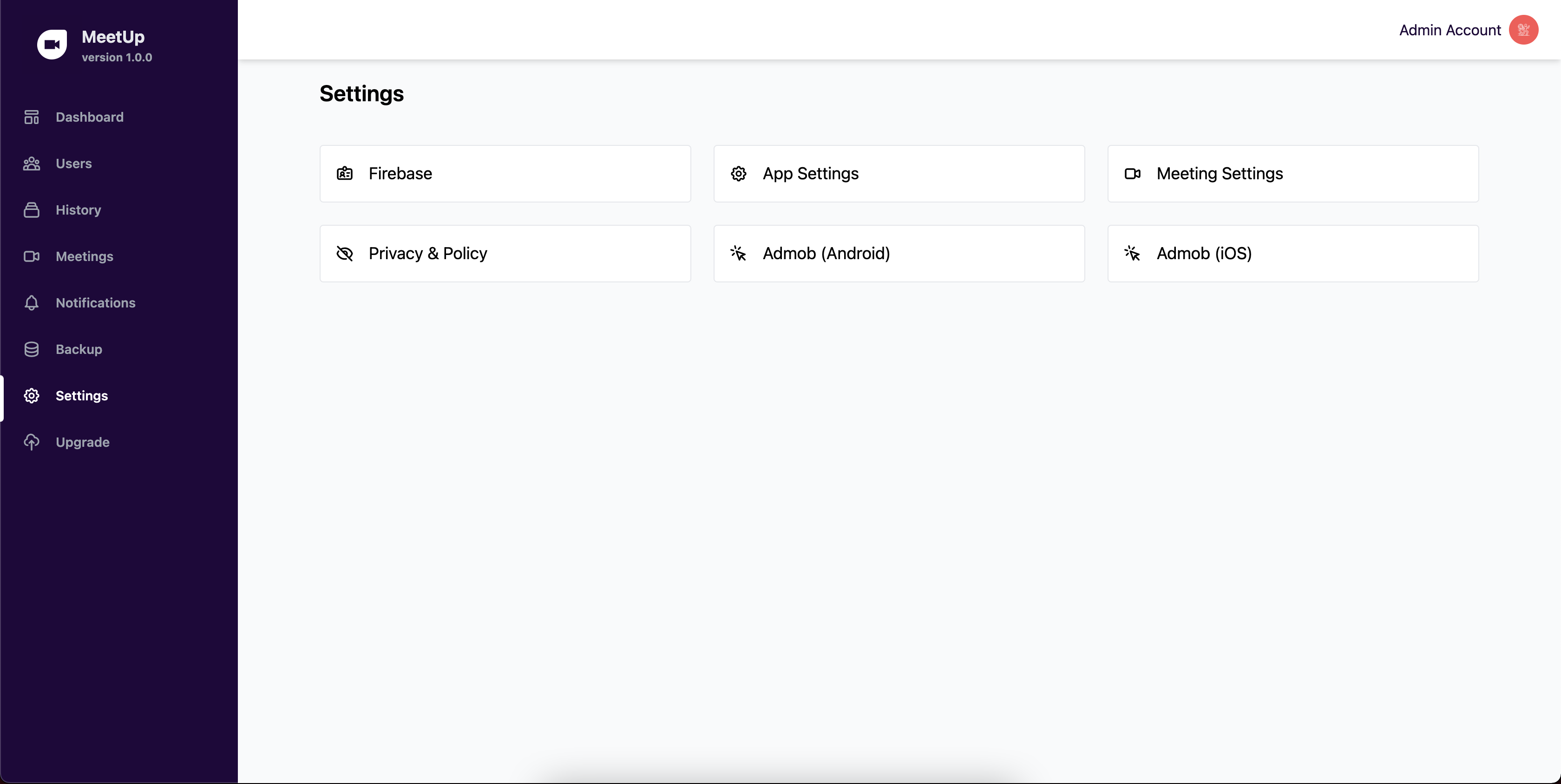Open the Admob (Android) card

tap(899, 253)
